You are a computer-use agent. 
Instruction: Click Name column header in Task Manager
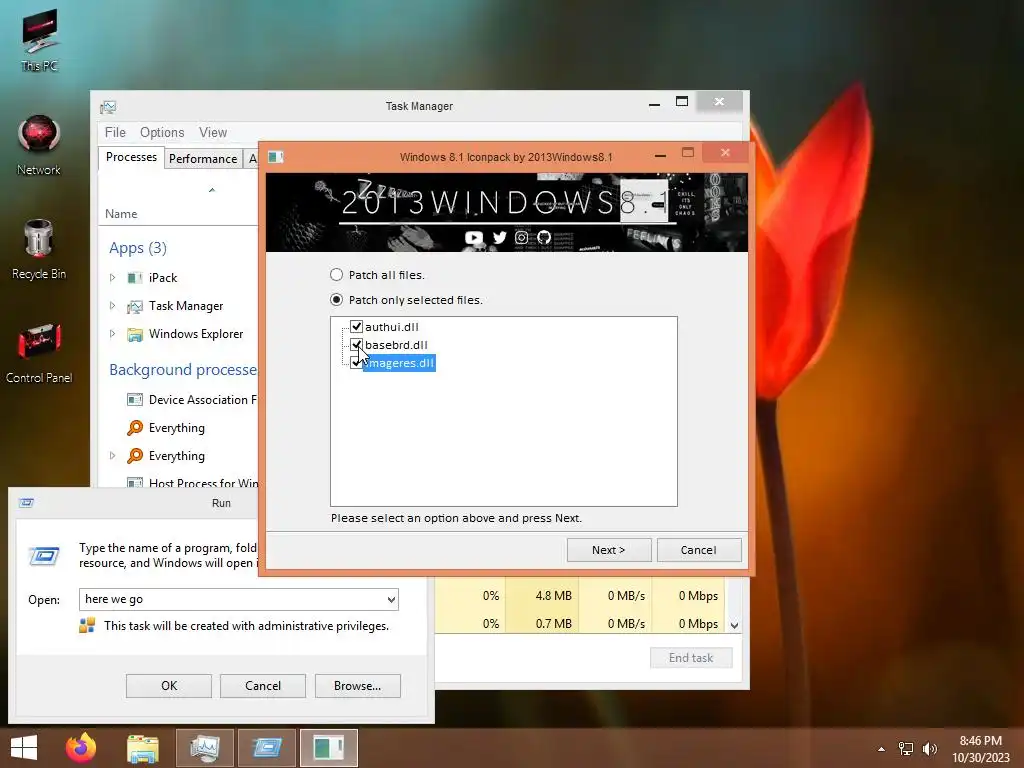click(121, 214)
